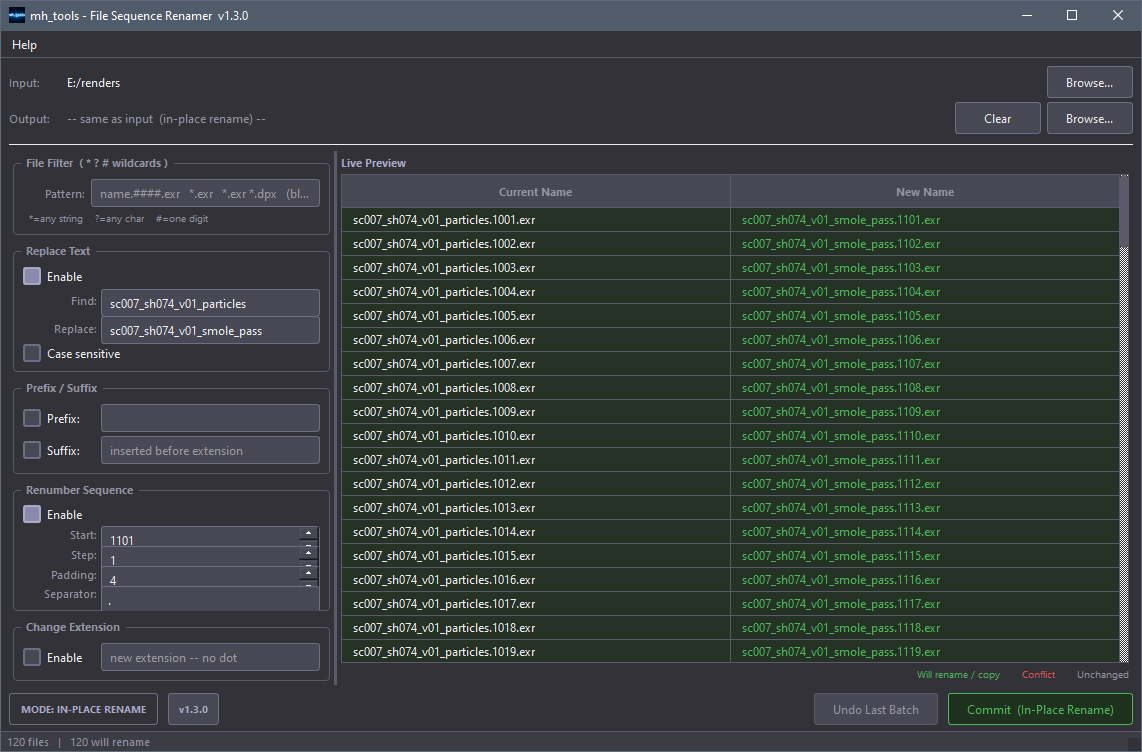Click the Current Name column header

tap(535, 192)
